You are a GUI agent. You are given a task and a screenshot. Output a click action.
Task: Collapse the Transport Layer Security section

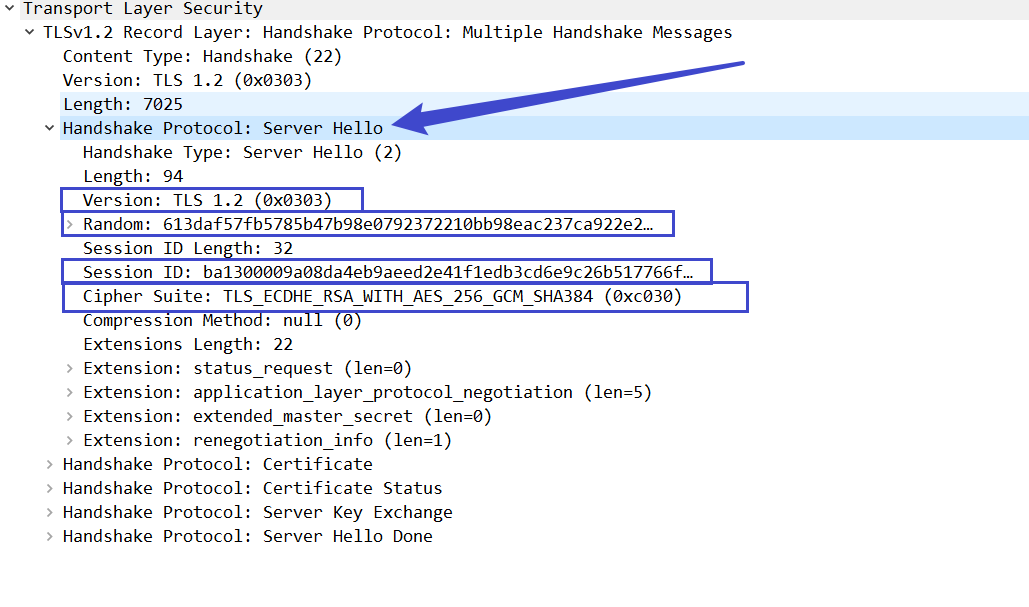10,9
